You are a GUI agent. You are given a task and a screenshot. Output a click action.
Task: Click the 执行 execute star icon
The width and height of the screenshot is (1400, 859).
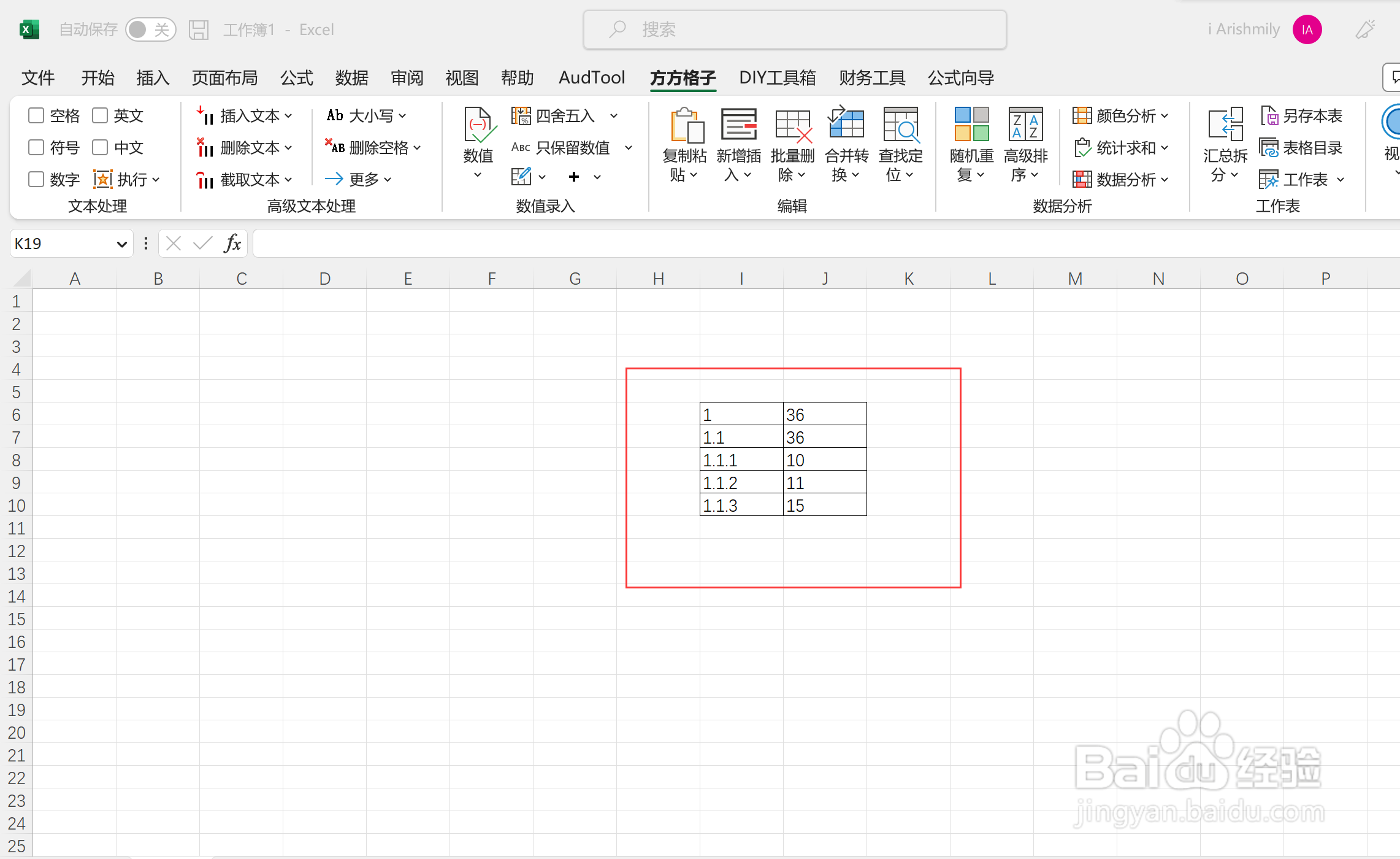click(x=102, y=179)
